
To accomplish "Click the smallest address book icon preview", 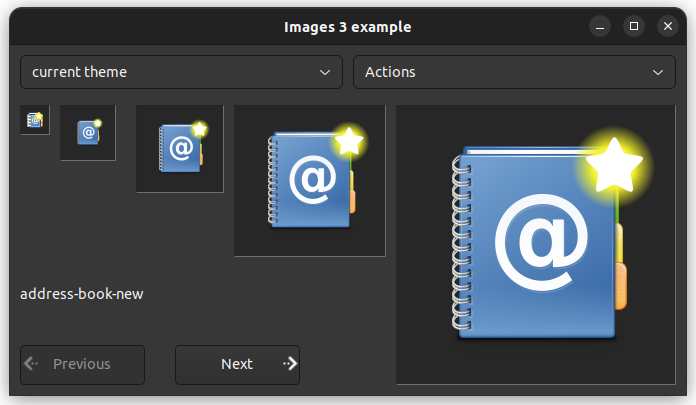I will pyautogui.click(x=35, y=120).
